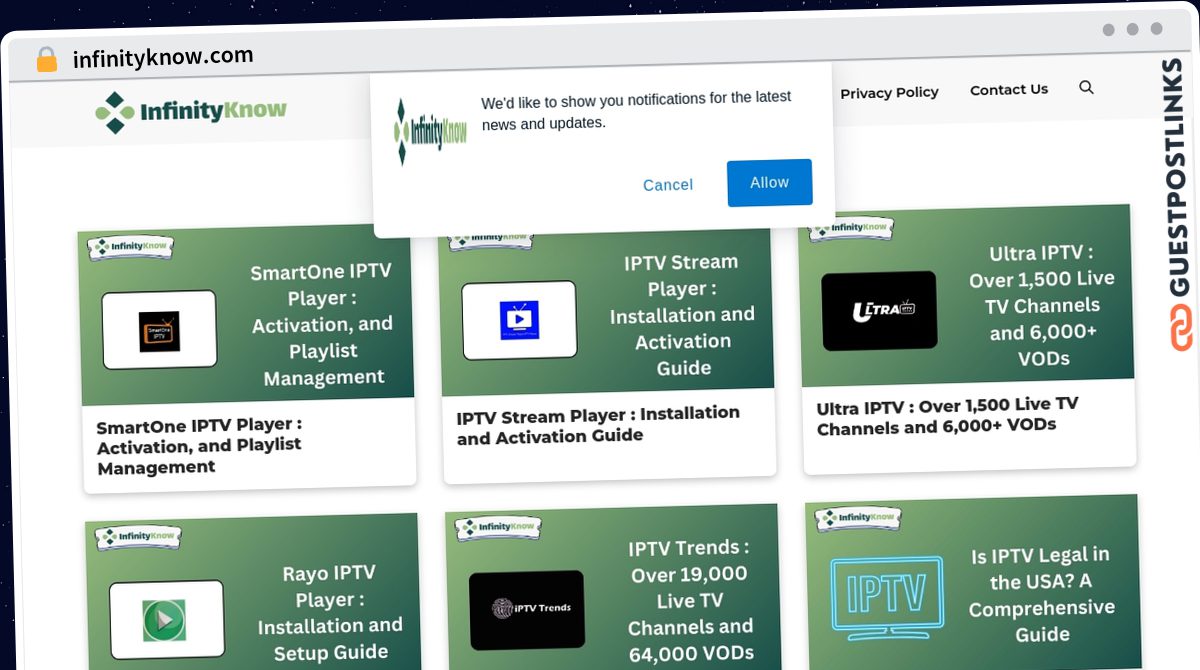Open the Privacy Policy page
This screenshot has height=670, width=1200.
tap(889, 92)
